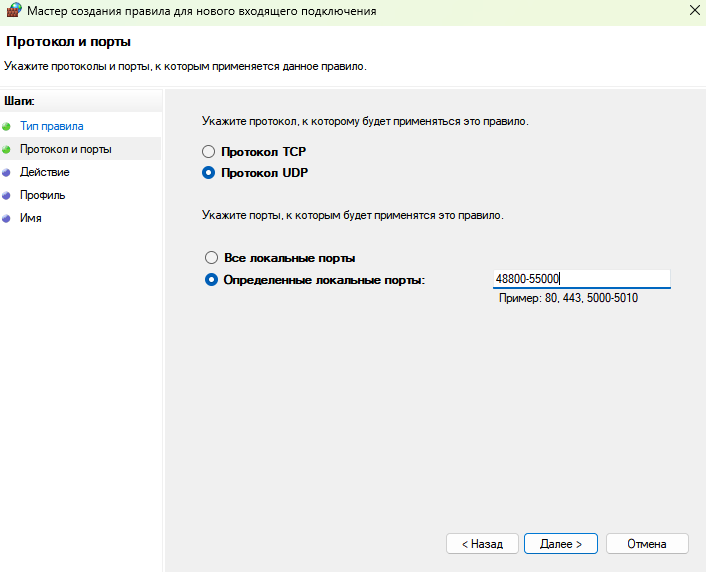Select the Имя step in sidebar
This screenshot has width=706, height=572.
[31, 218]
